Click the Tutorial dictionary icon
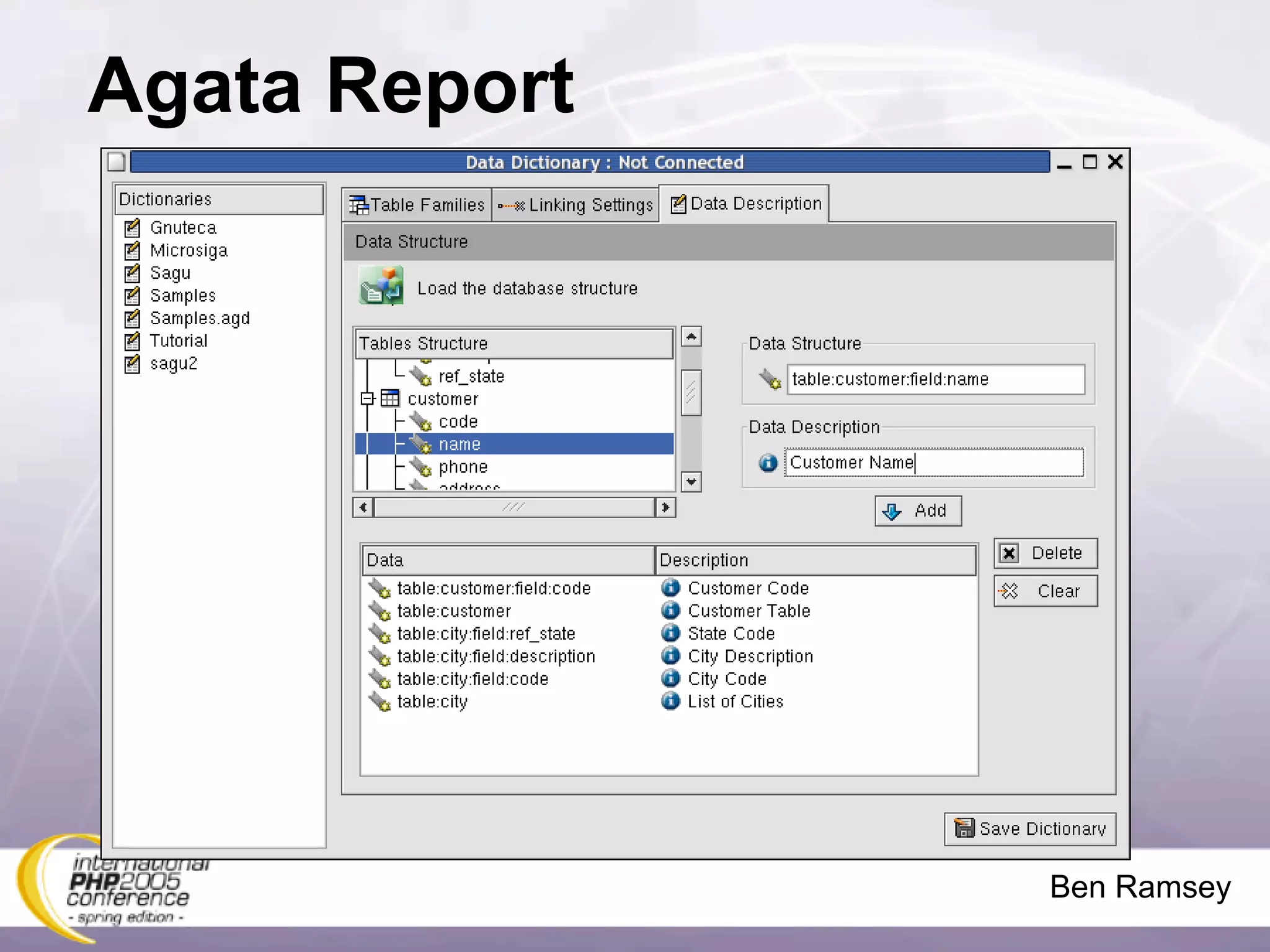The width and height of the screenshot is (1270, 952). click(132, 341)
